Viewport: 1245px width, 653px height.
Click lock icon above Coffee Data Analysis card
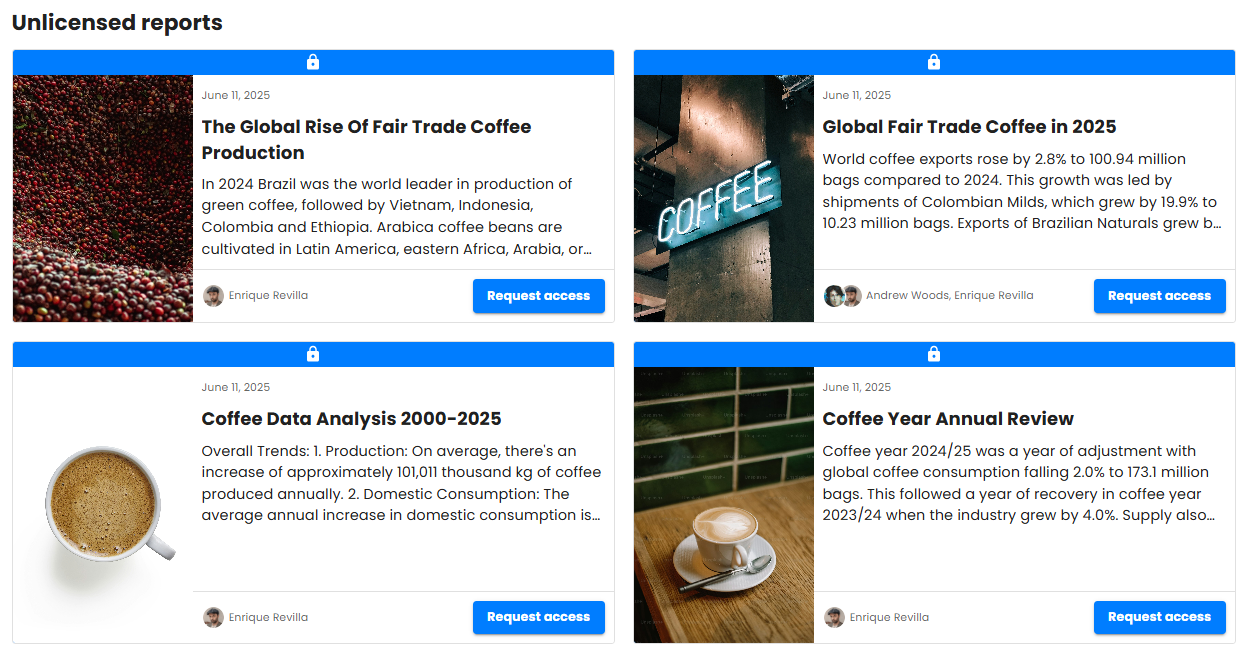pos(313,354)
